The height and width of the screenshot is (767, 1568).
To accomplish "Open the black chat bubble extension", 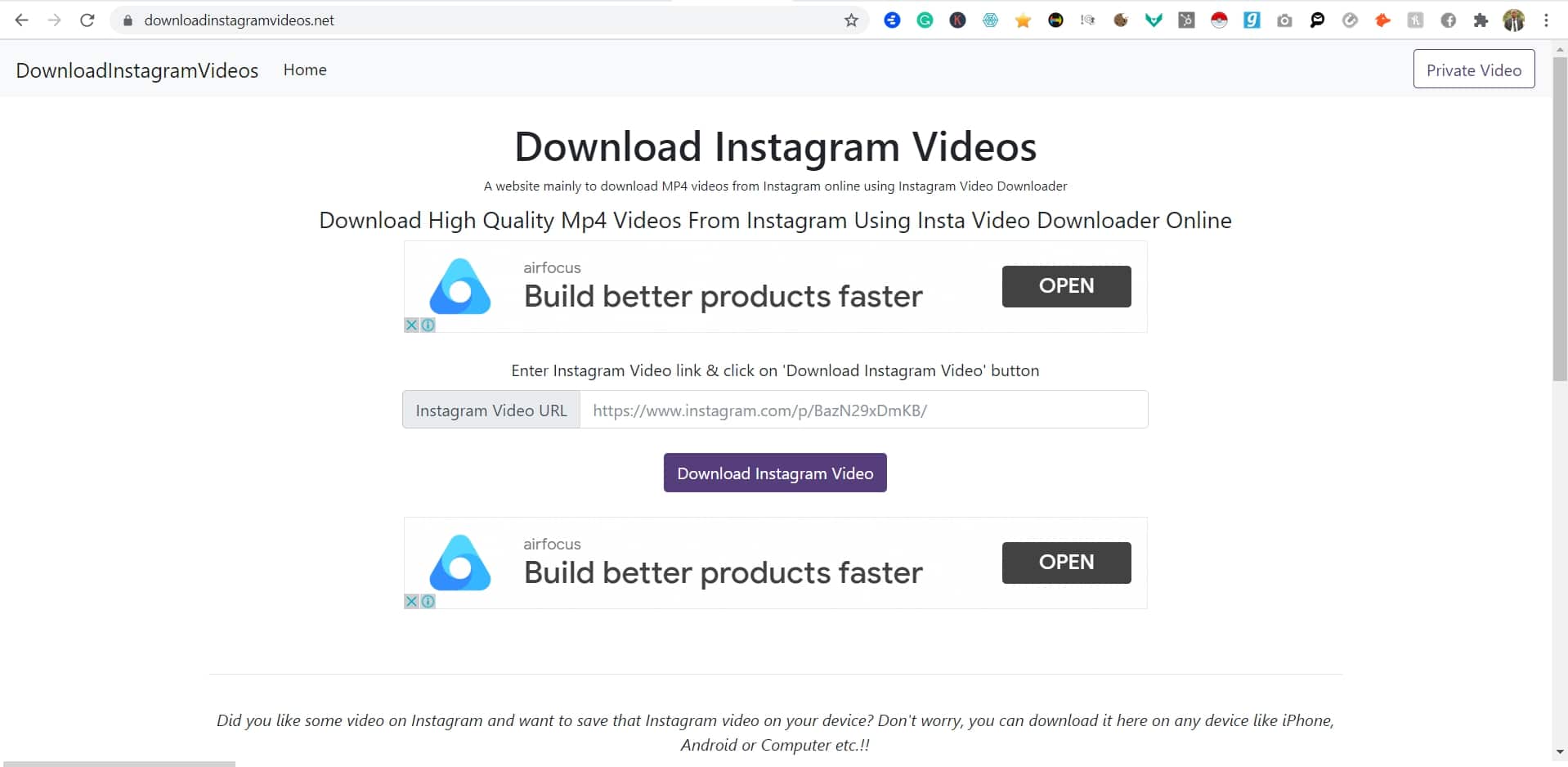I will pyautogui.click(x=1317, y=20).
